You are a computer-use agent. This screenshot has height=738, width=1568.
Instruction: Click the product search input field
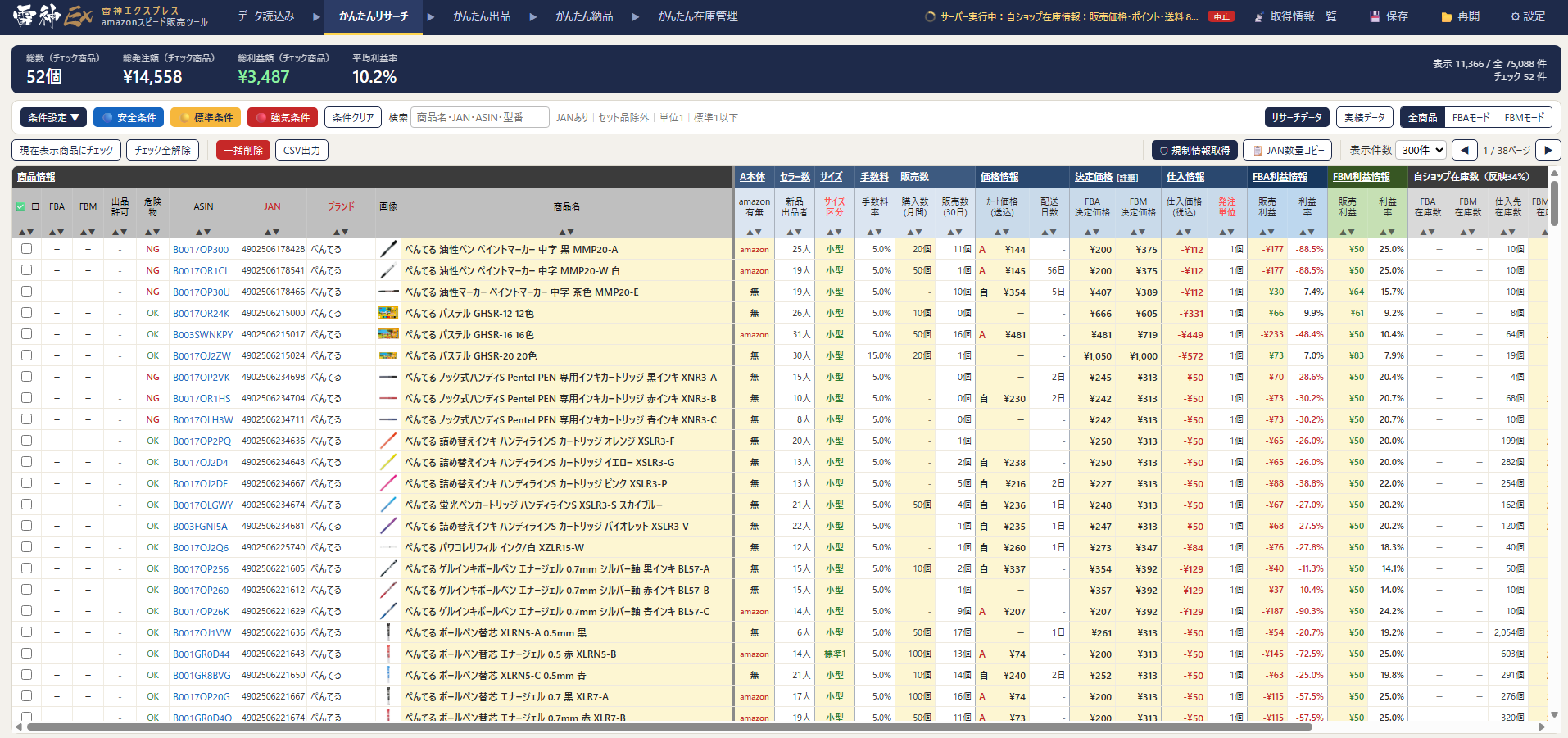pos(480,117)
